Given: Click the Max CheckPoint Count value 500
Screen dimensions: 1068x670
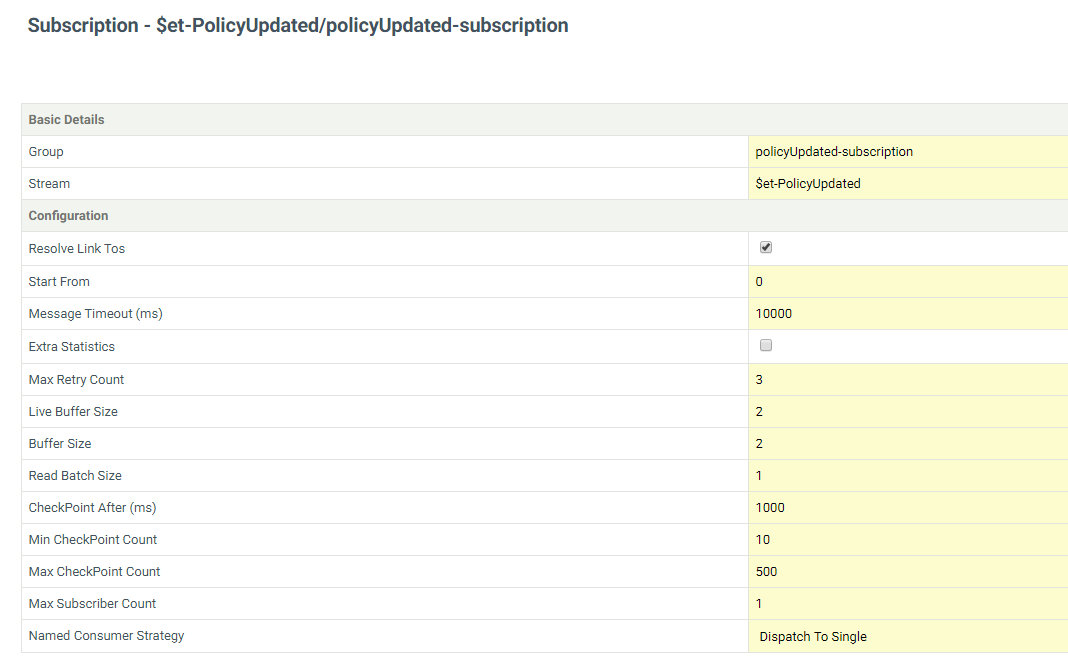Looking at the screenshot, I should coord(768,571).
